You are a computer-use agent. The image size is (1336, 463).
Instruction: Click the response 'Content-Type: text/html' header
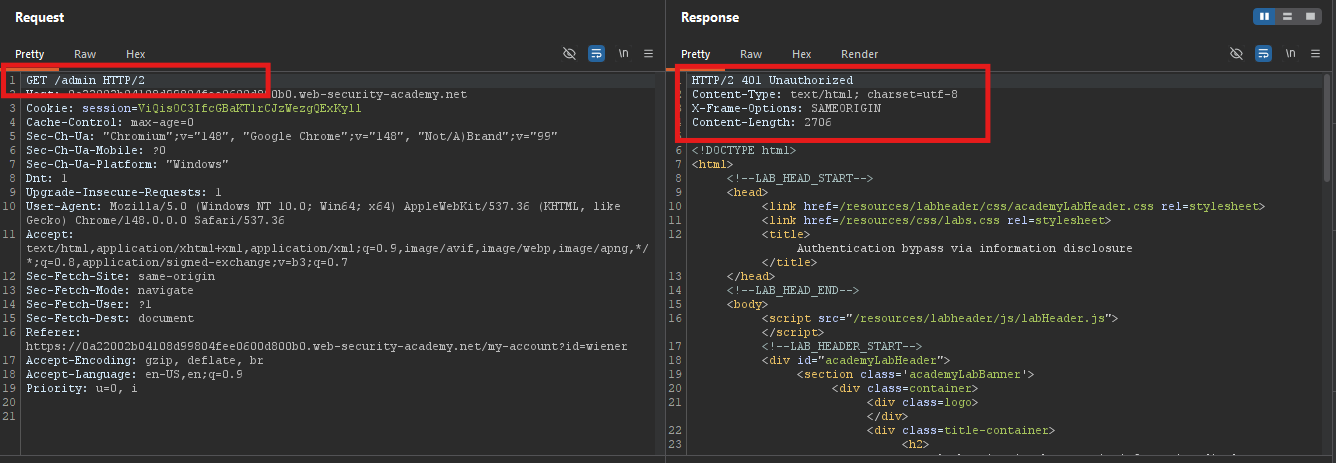point(824,94)
